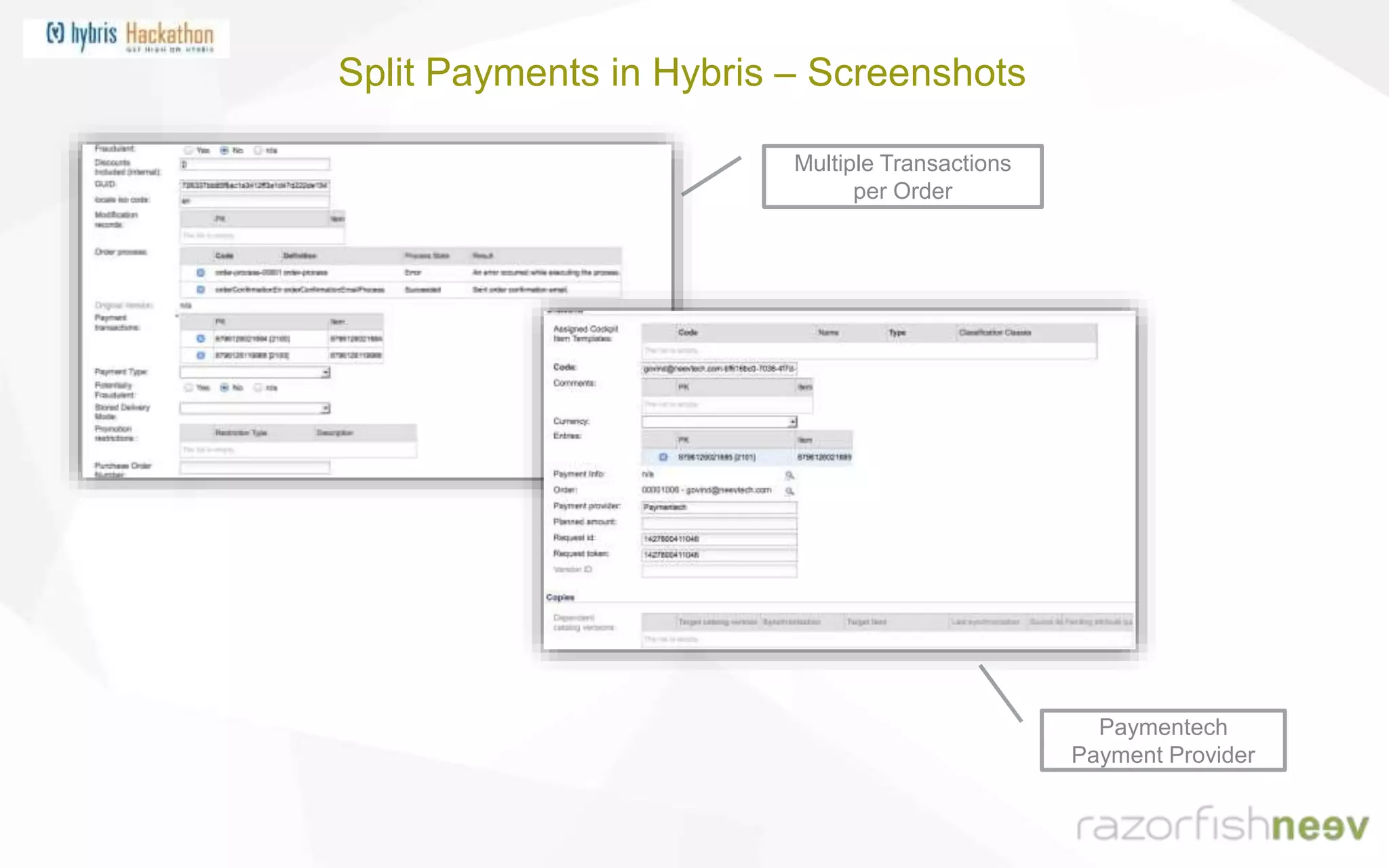1389x868 pixels.
Task: Click the Code field containing govind@neevtech.com
Action: click(x=720, y=368)
